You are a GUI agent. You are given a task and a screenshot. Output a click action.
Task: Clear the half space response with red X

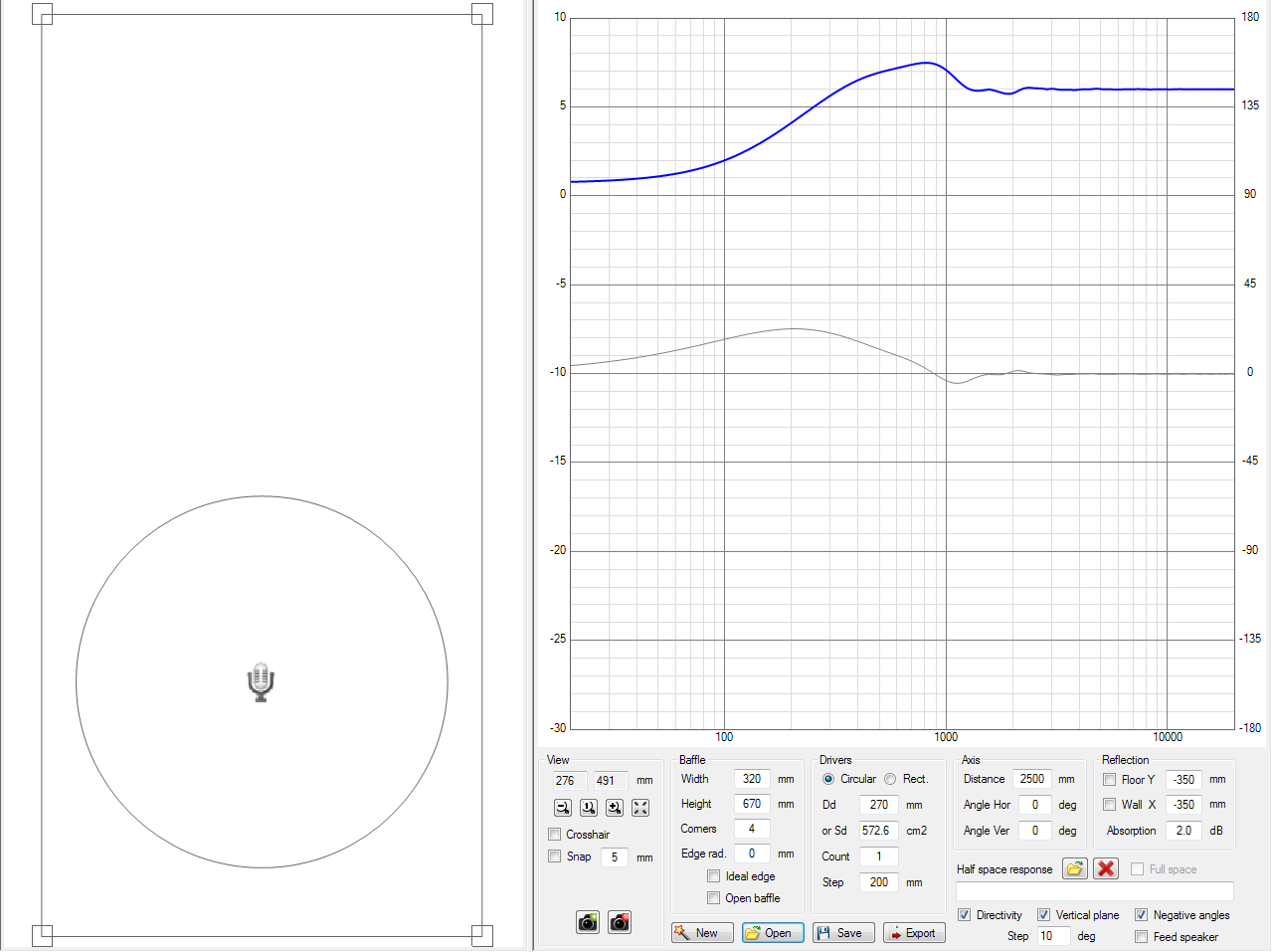1106,868
